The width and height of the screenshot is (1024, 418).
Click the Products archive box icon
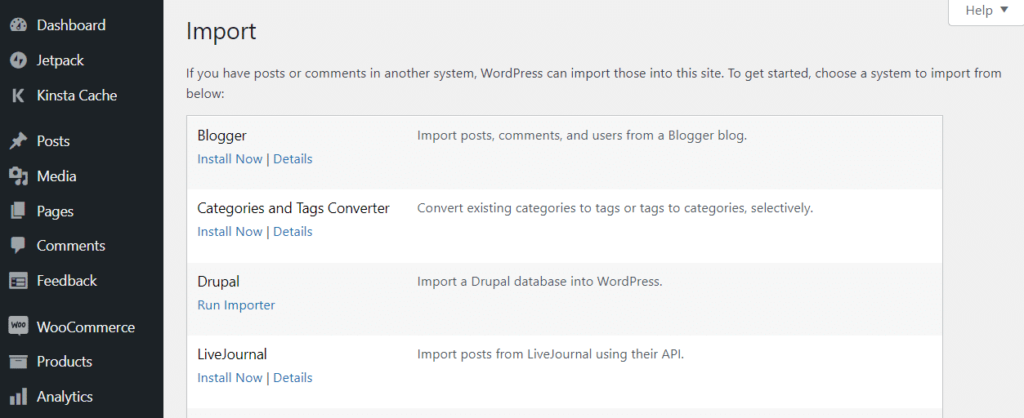[18, 362]
